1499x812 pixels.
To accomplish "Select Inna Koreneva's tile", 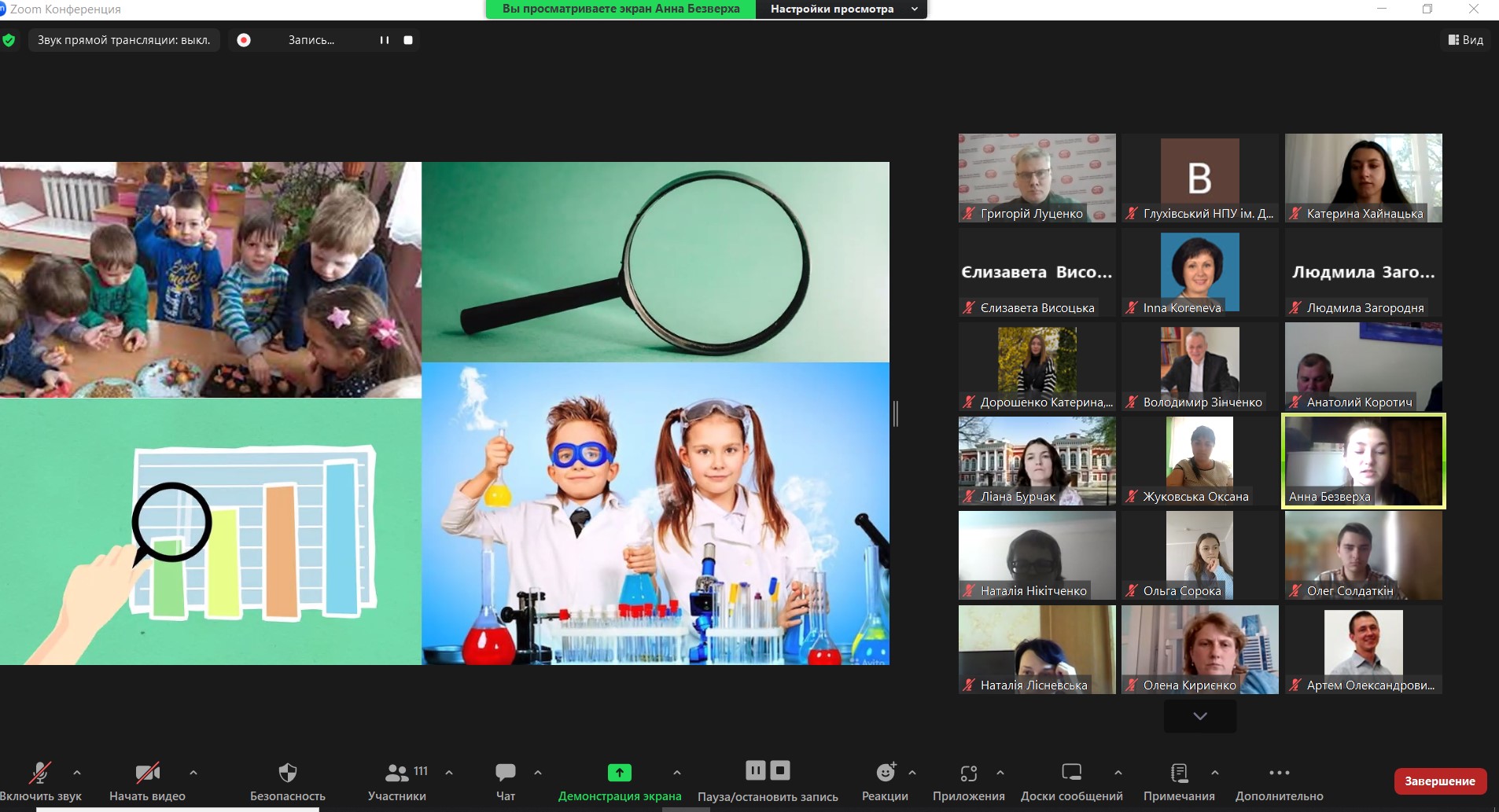I will coord(1200,272).
